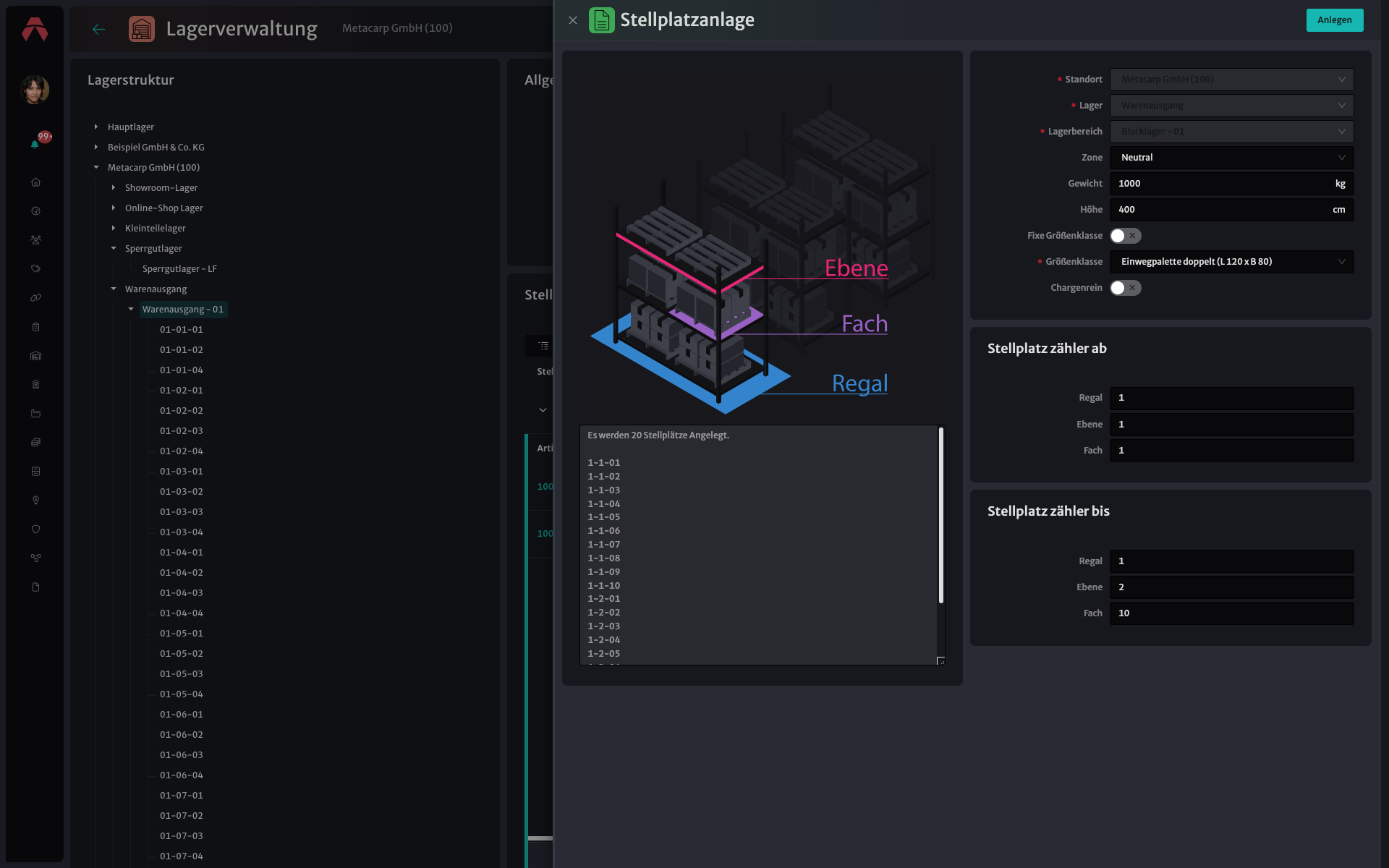Screen dimensions: 1389x868
Task: Select tree item 01-02-03
Action: point(182,430)
